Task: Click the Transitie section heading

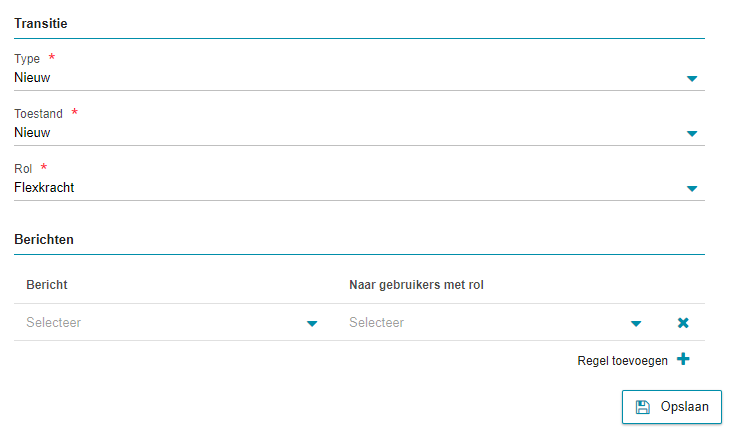Action: point(41,23)
